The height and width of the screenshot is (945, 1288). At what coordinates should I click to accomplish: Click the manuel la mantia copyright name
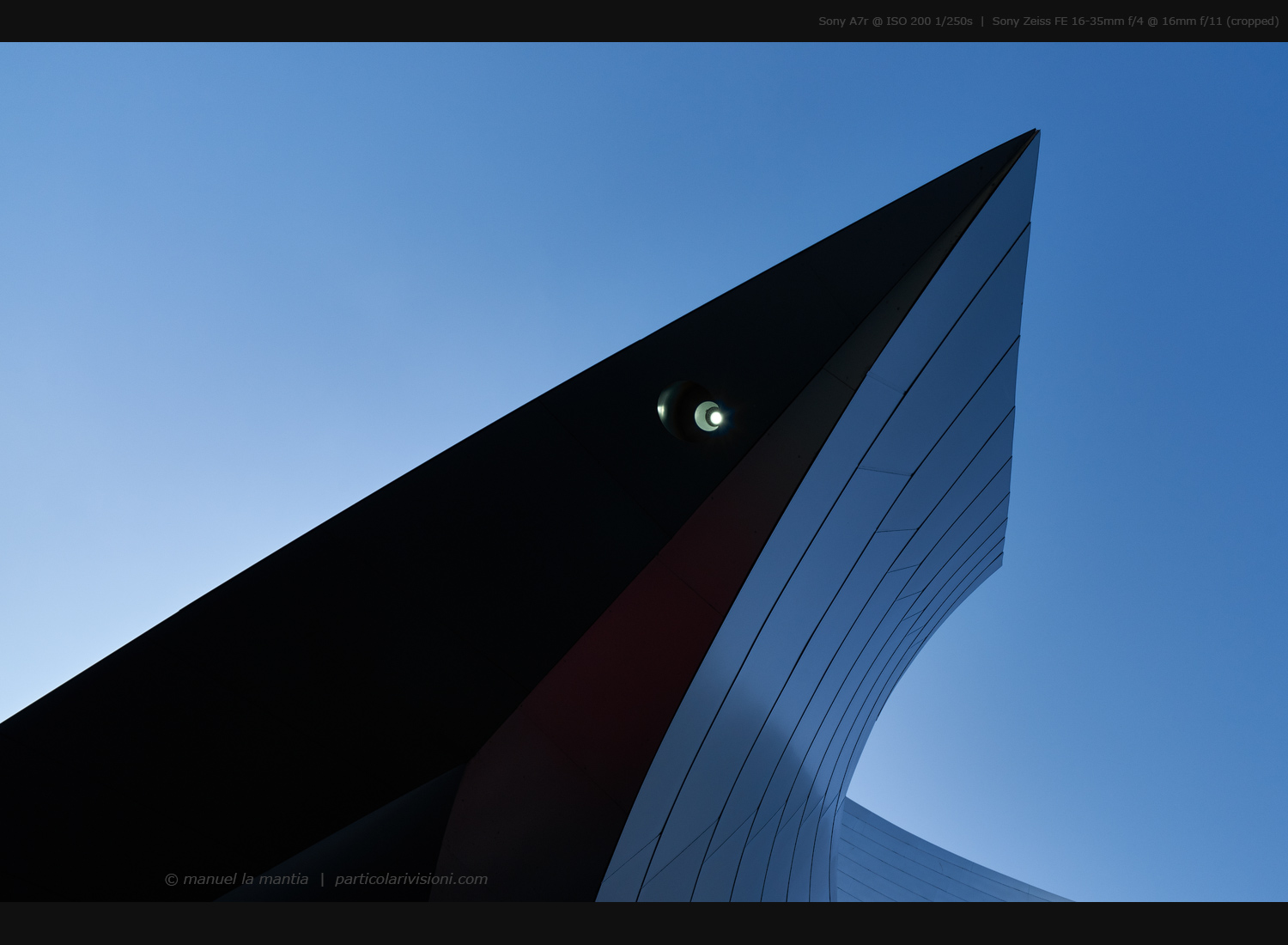245,879
